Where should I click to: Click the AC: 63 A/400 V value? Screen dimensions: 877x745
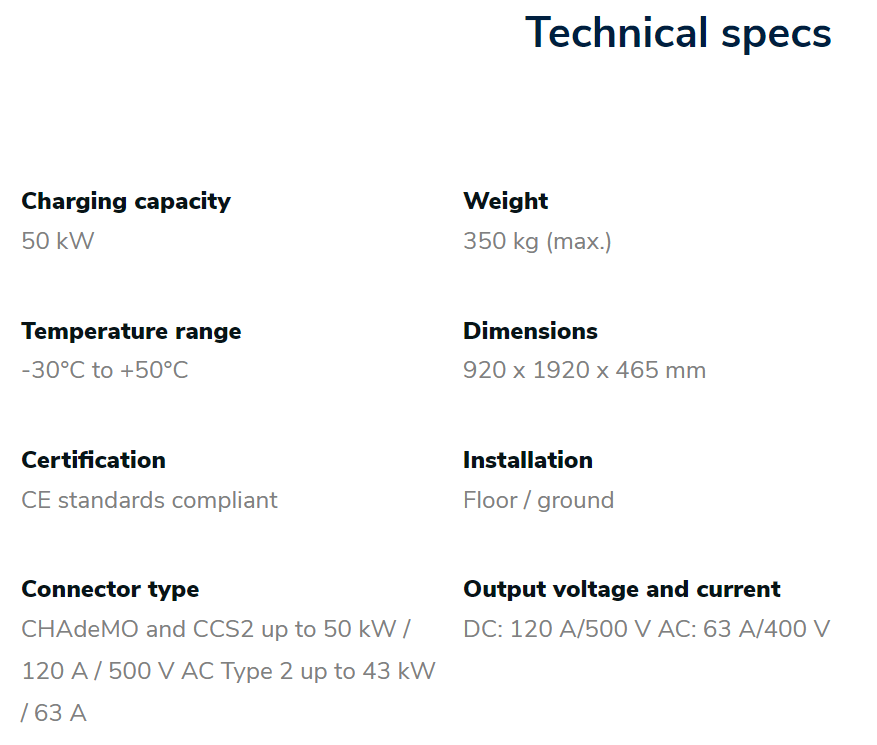[744, 629]
